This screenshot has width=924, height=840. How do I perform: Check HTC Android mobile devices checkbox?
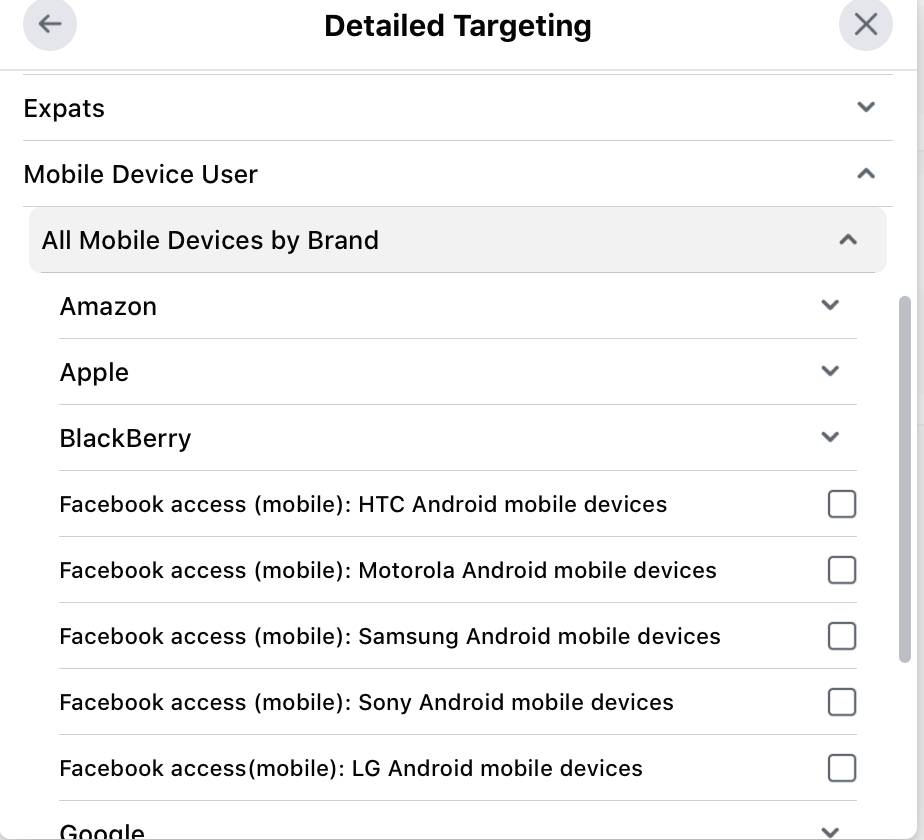842,504
